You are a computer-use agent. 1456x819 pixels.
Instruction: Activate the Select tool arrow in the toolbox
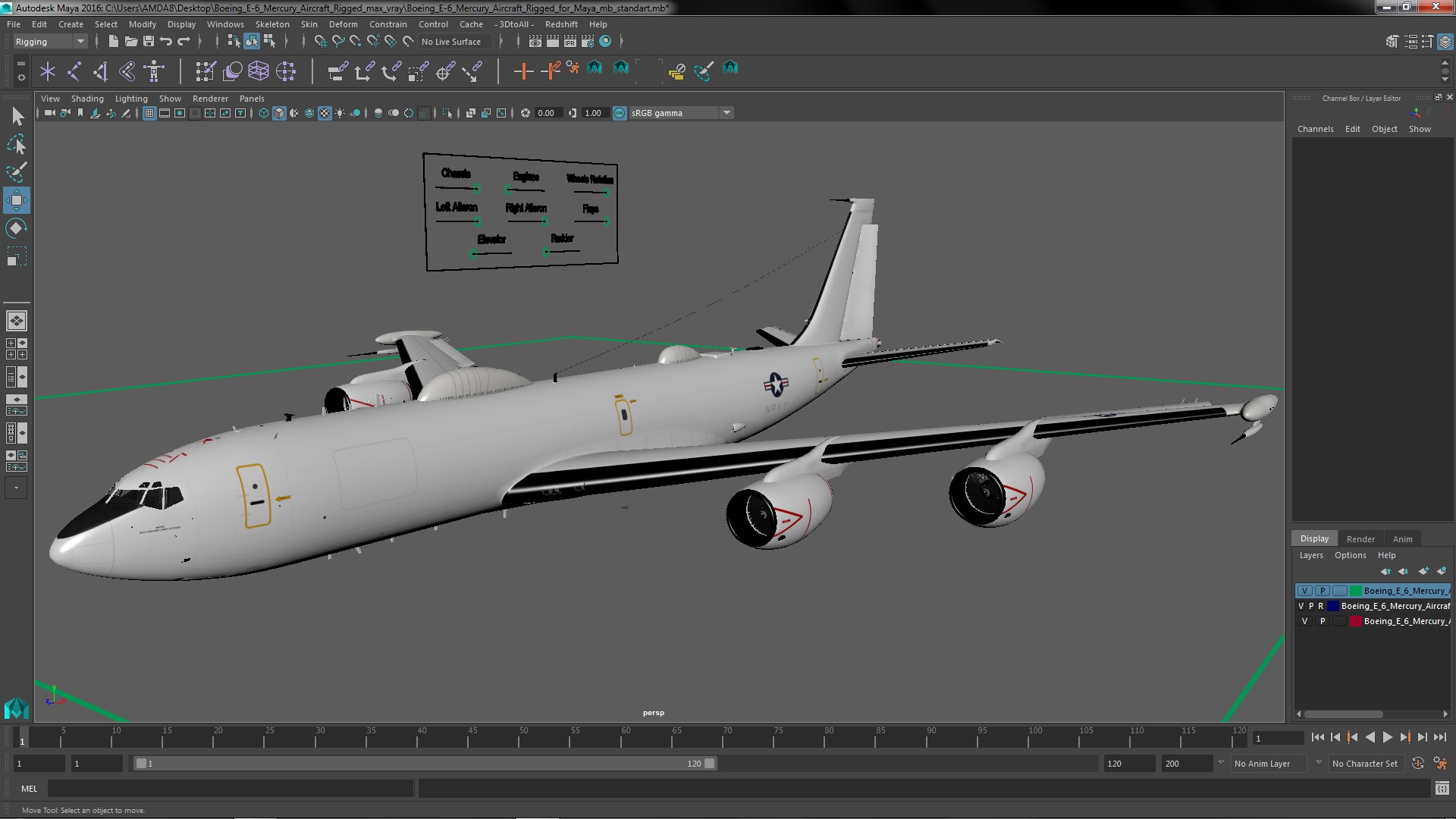[x=17, y=116]
